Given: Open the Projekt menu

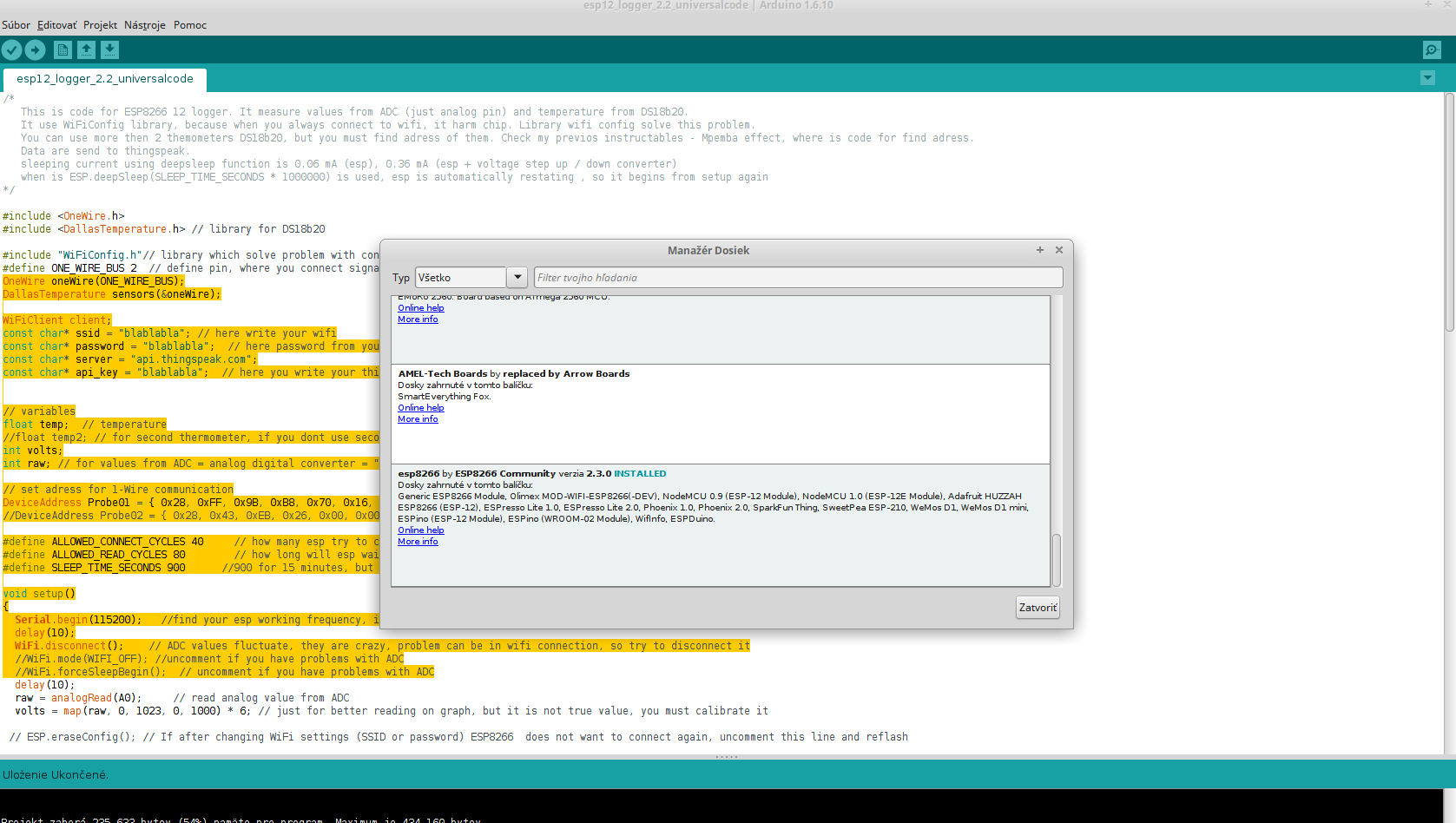Looking at the screenshot, I should (x=100, y=25).
